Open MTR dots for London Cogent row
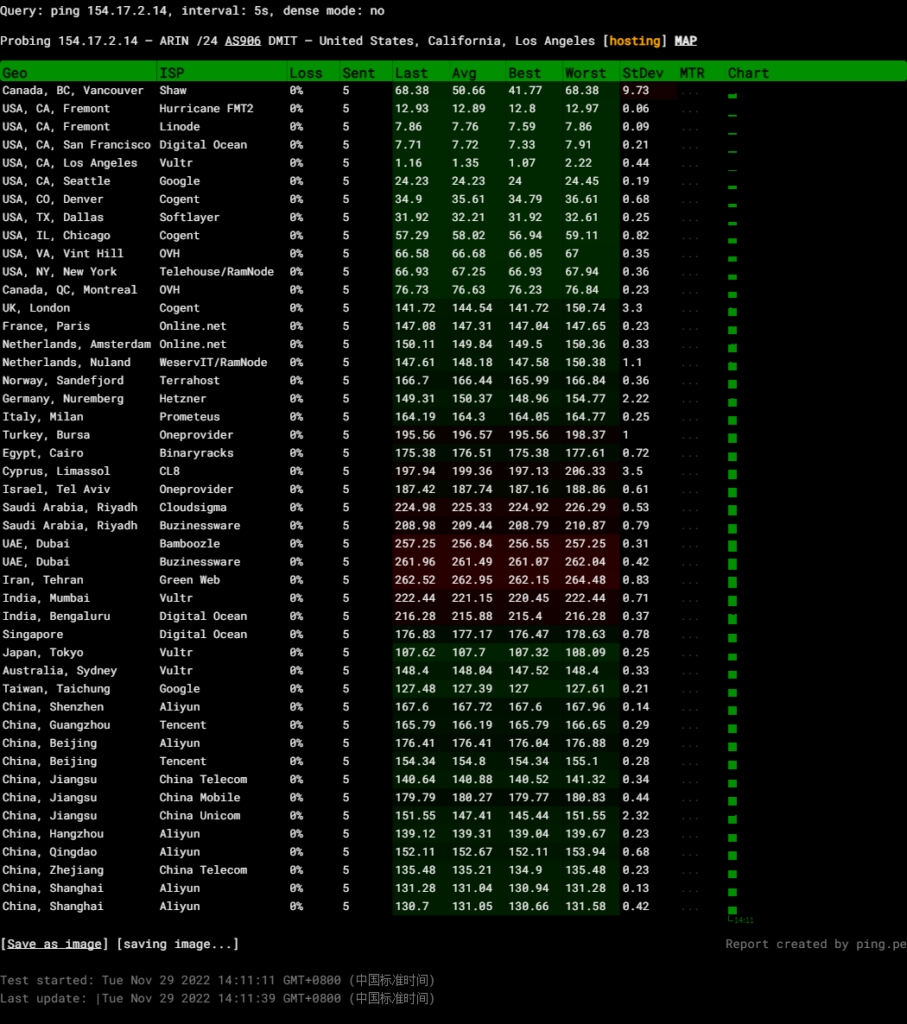This screenshot has width=907, height=1024. point(691,309)
